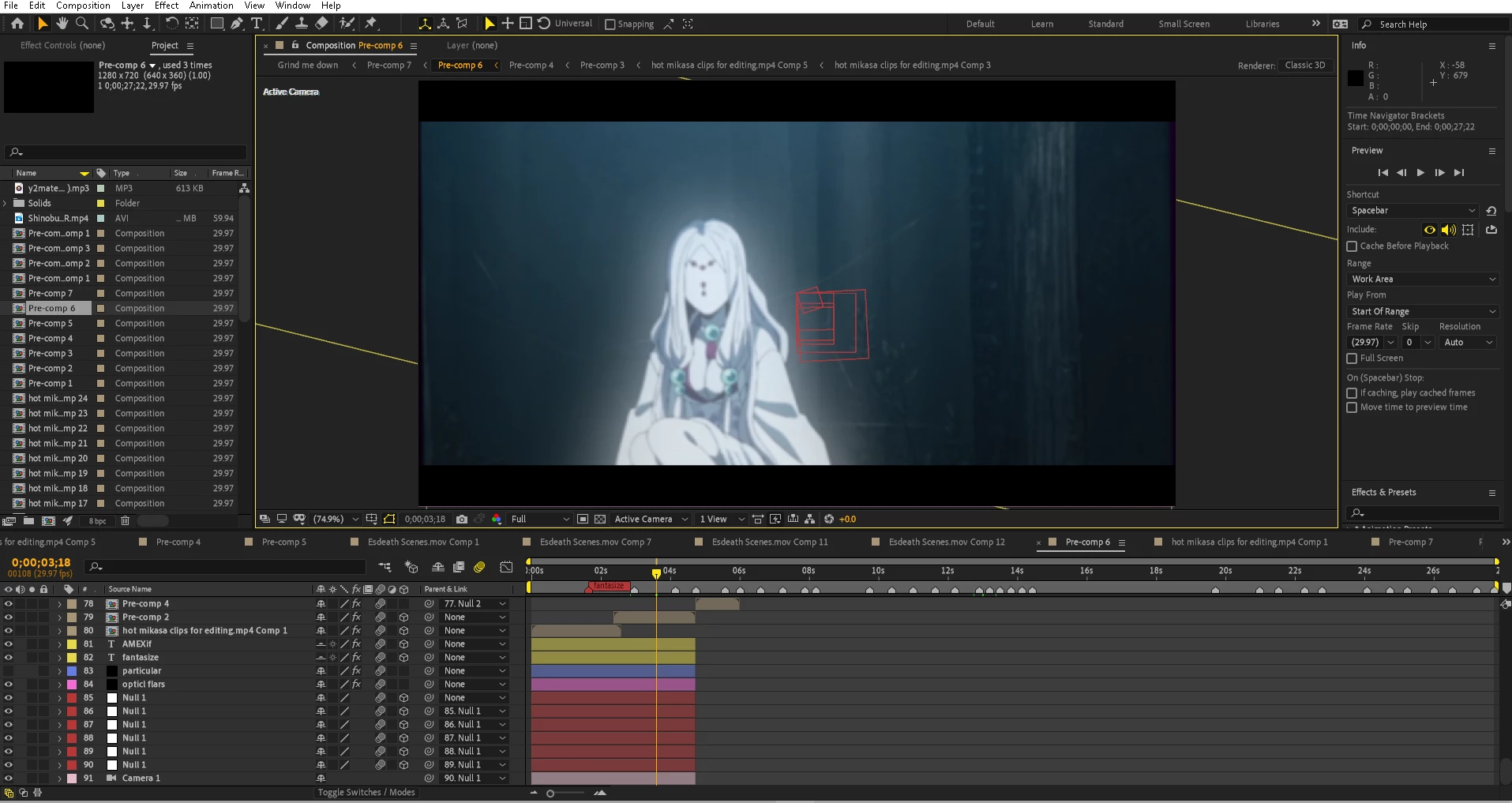The height and width of the screenshot is (803, 1512).
Task: Open the Shortcut Spacebar dropdown
Action: click(x=1413, y=211)
